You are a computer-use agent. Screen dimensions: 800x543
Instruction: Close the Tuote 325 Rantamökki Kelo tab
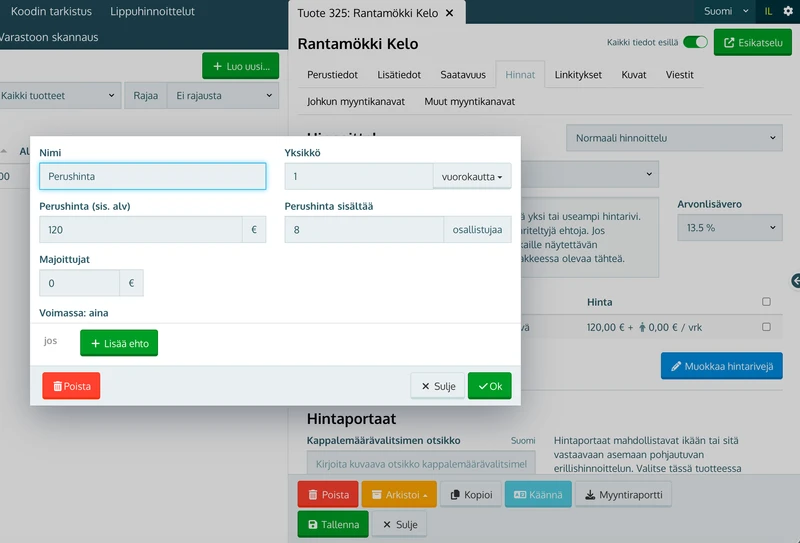449,13
